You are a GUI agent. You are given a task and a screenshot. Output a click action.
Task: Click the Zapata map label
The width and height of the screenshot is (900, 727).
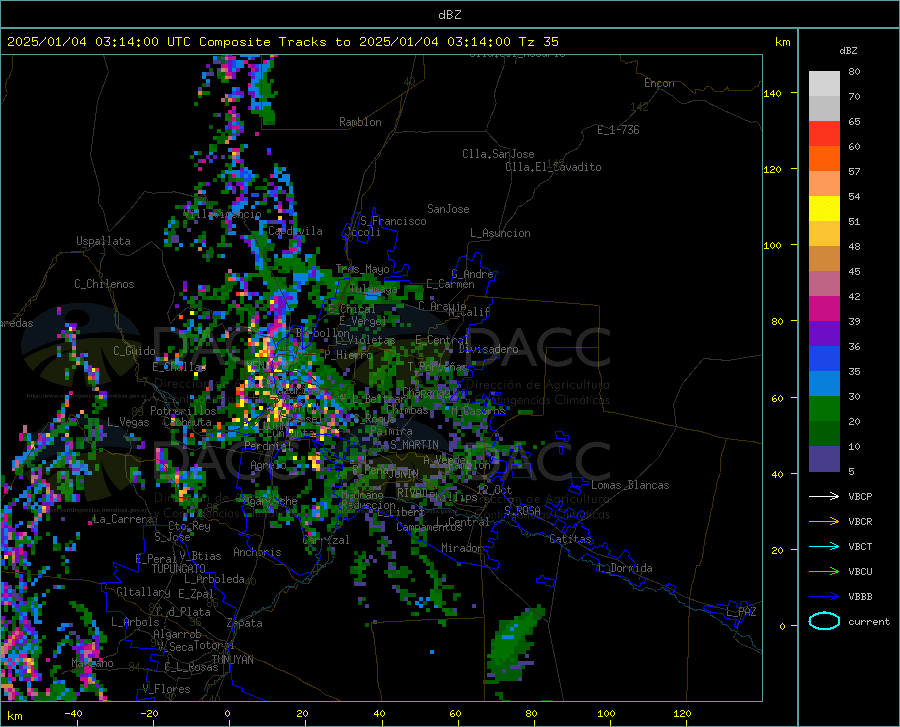pyautogui.click(x=245, y=623)
